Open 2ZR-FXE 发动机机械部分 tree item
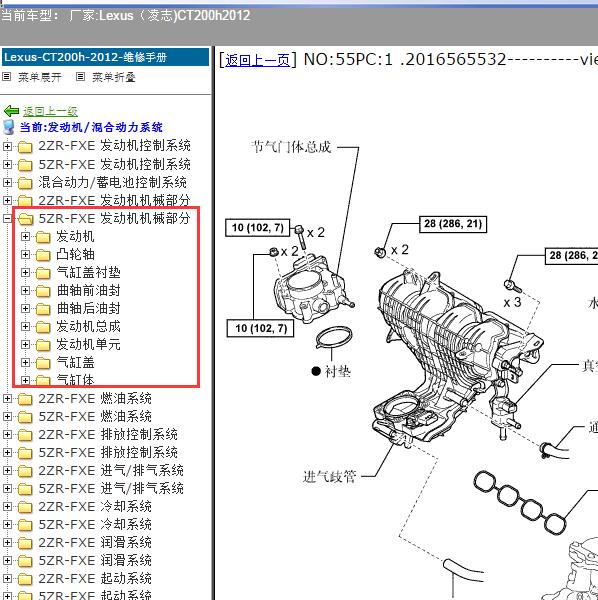The width and height of the screenshot is (598, 600). [x=114, y=201]
